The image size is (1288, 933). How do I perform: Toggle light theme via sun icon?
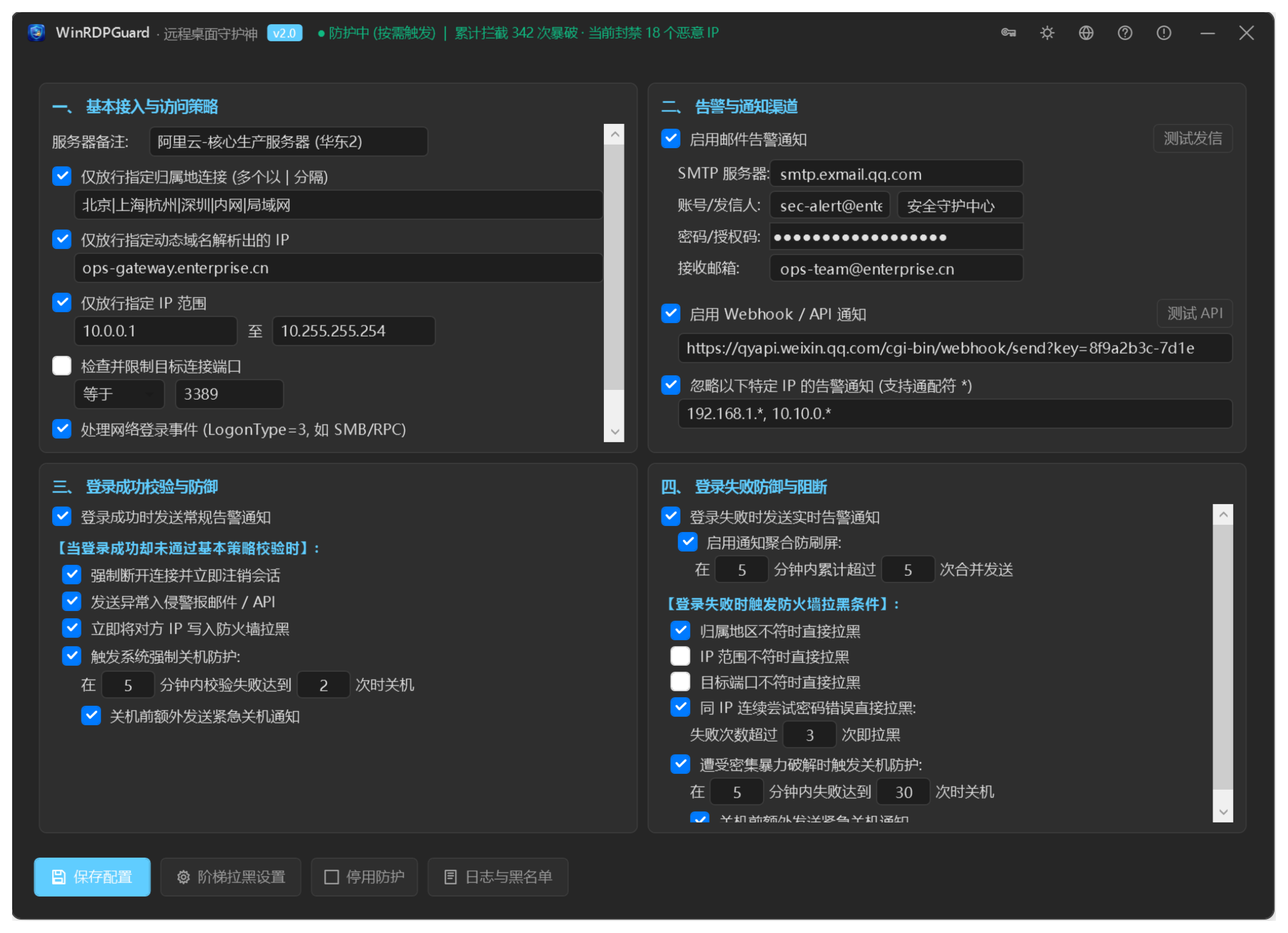[x=1047, y=33]
